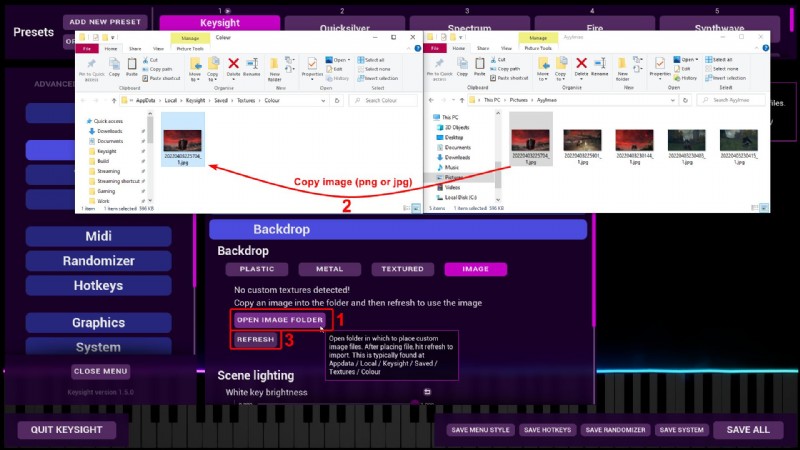The width and height of the screenshot is (800, 450).
Task: Click Cut in Colour window ribbon
Action: click(151, 60)
